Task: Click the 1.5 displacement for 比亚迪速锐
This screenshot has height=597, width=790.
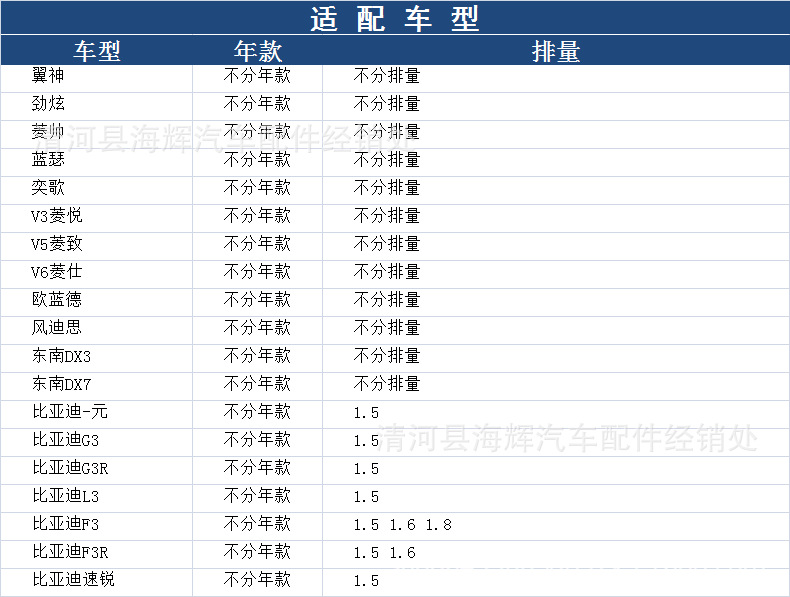Action: click(366, 580)
